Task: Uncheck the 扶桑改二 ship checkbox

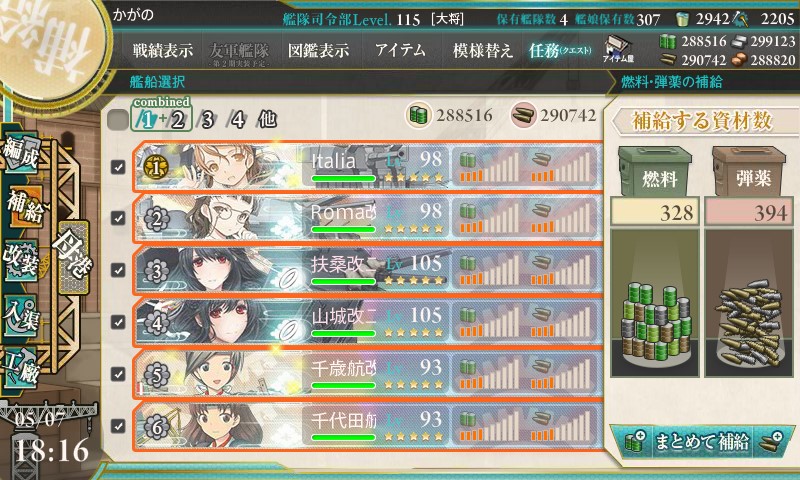Action: tap(118, 270)
